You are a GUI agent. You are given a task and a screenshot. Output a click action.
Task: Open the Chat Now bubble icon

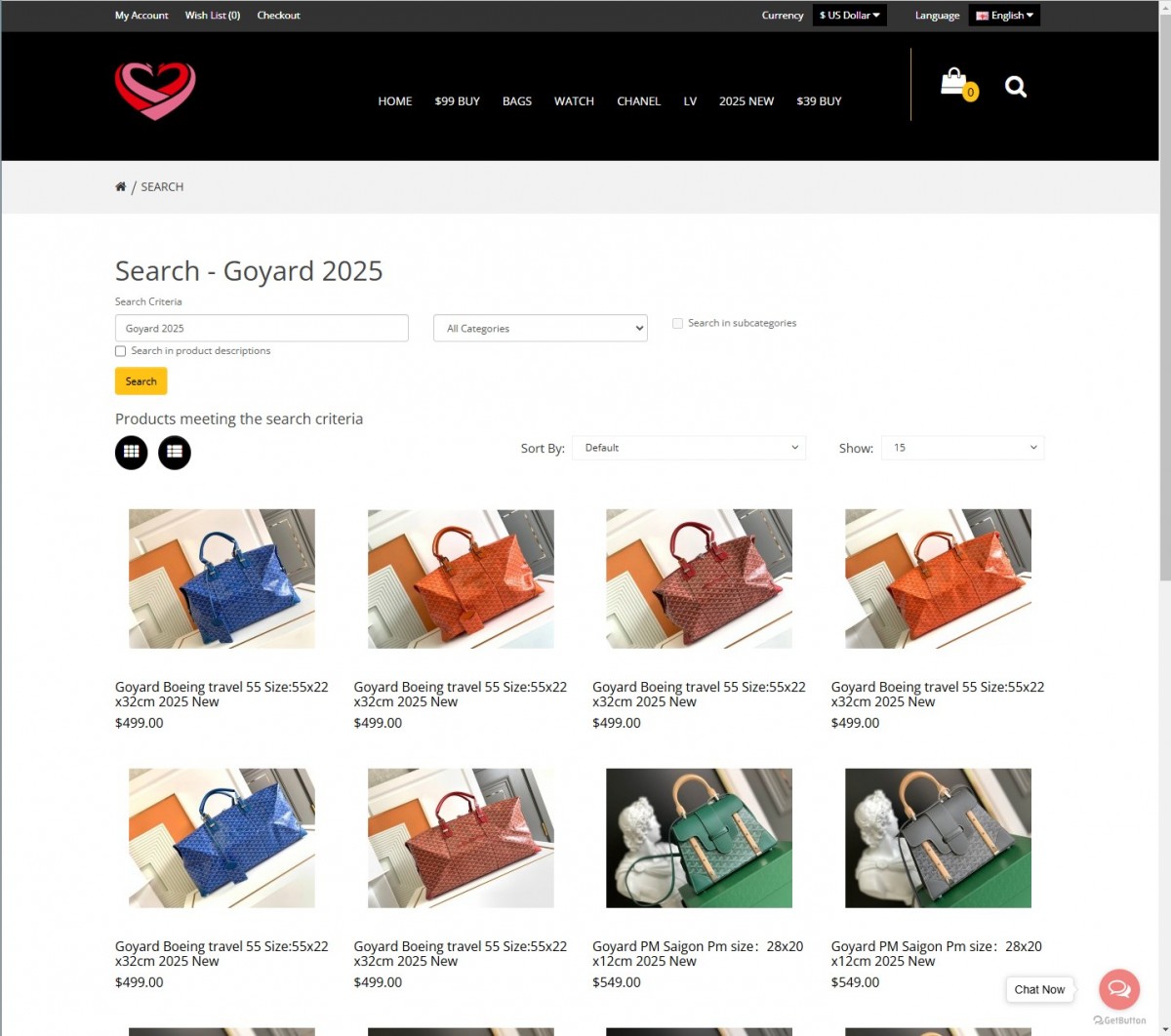1119,989
